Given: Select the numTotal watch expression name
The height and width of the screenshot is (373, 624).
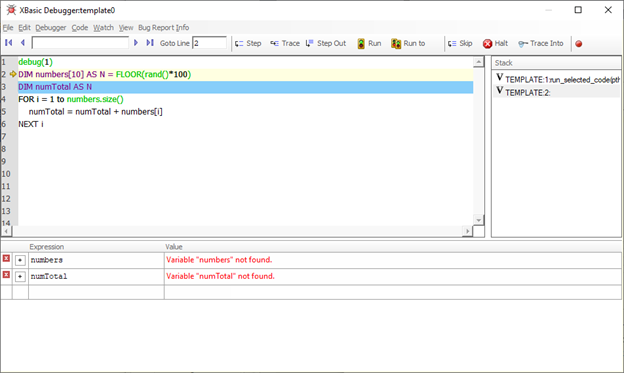Looking at the screenshot, I should click(49, 276).
